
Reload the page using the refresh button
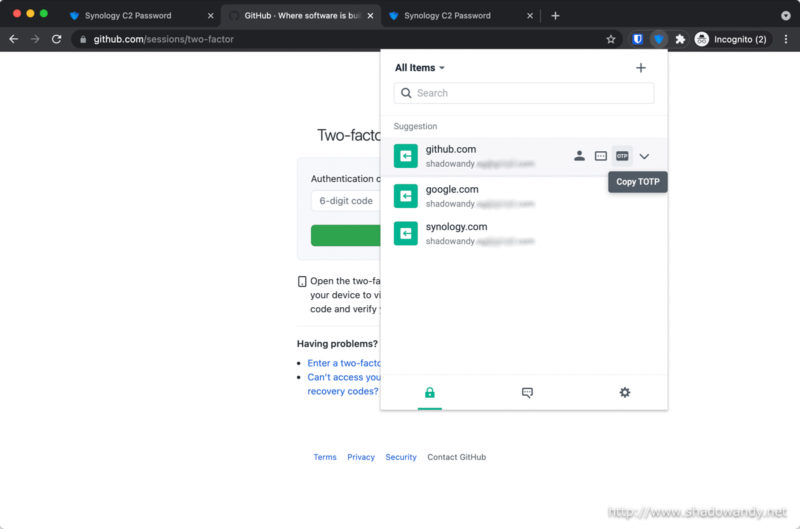click(x=57, y=39)
